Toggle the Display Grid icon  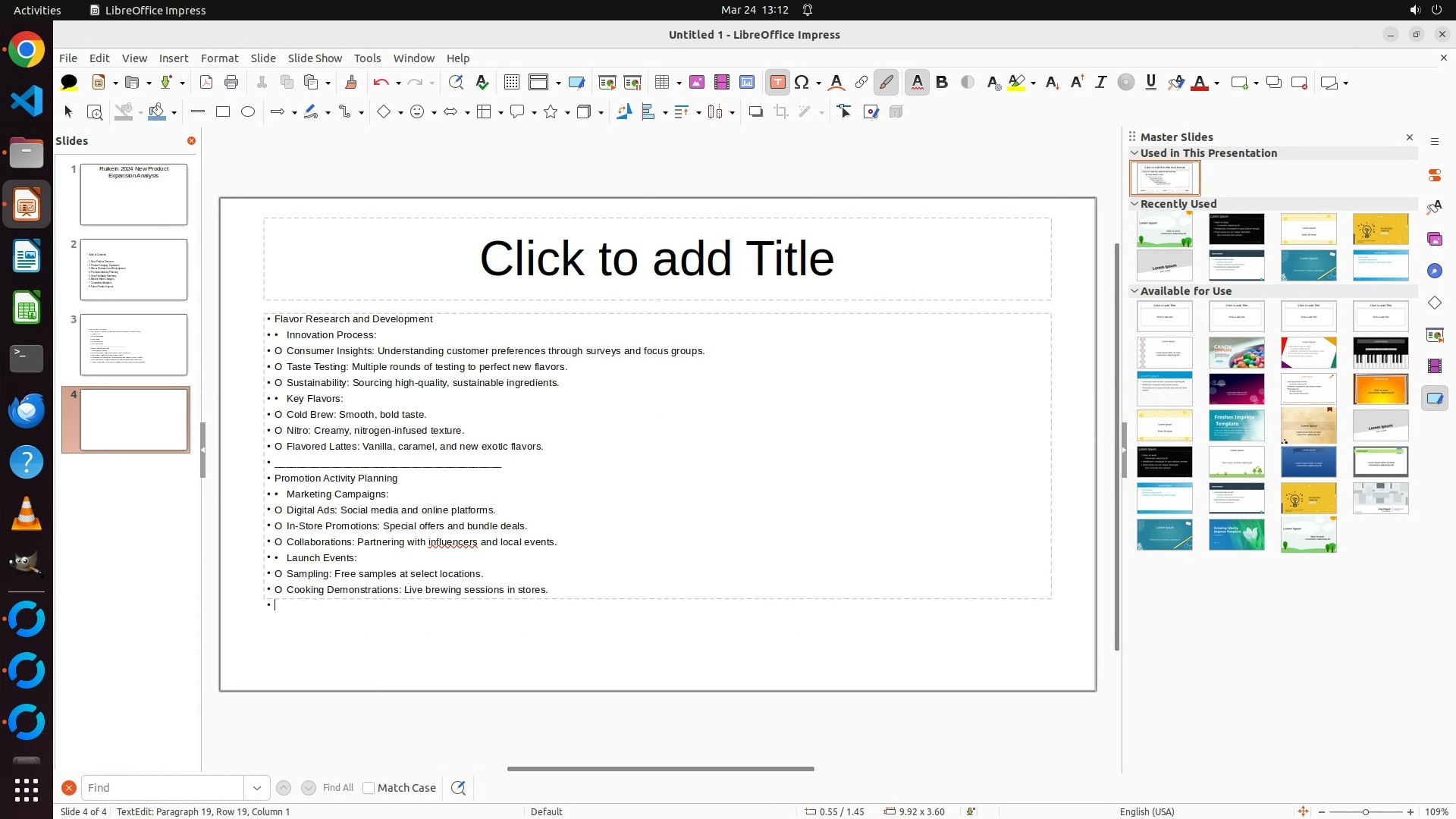[x=512, y=83]
